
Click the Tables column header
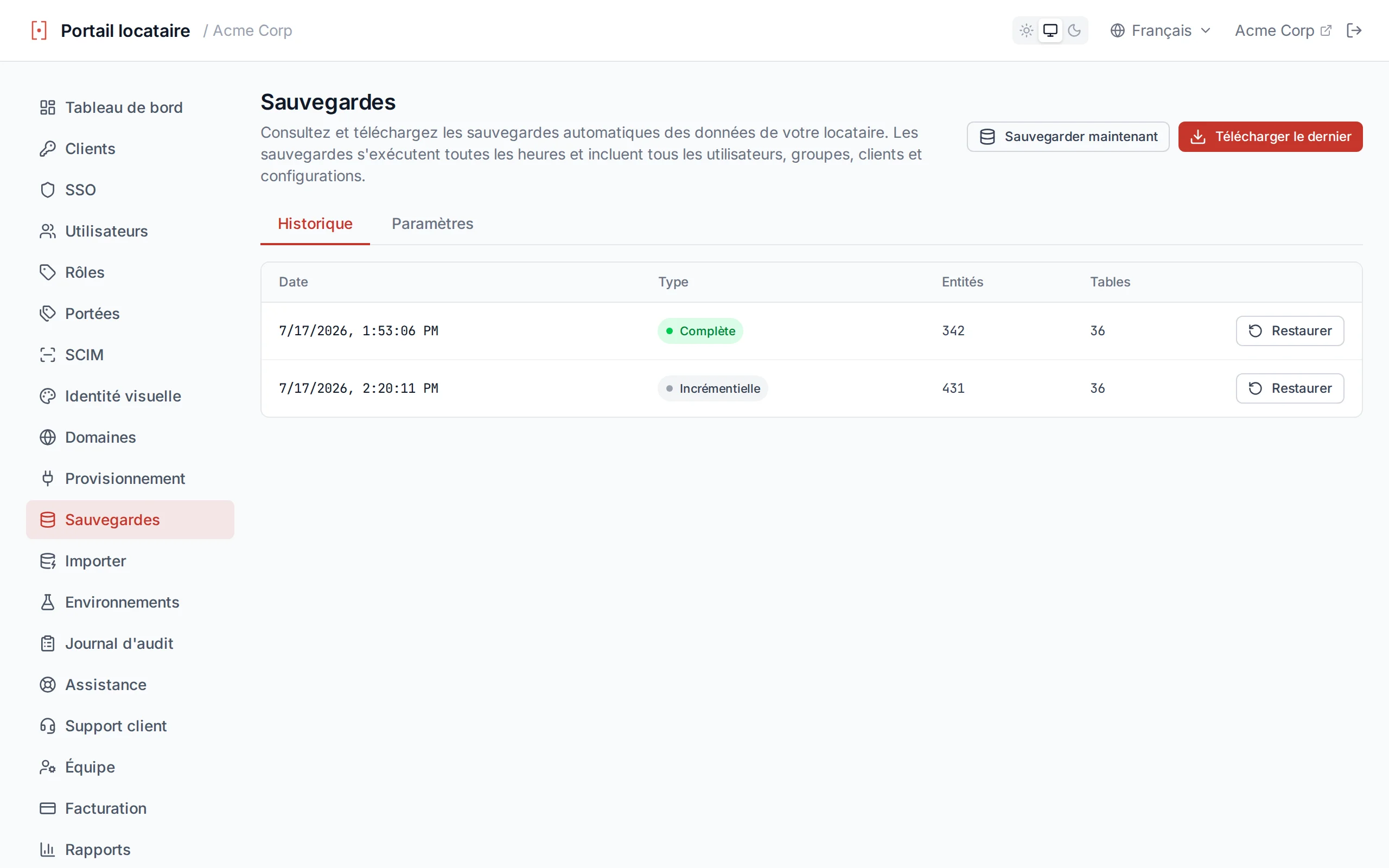(x=1110, y=282)
